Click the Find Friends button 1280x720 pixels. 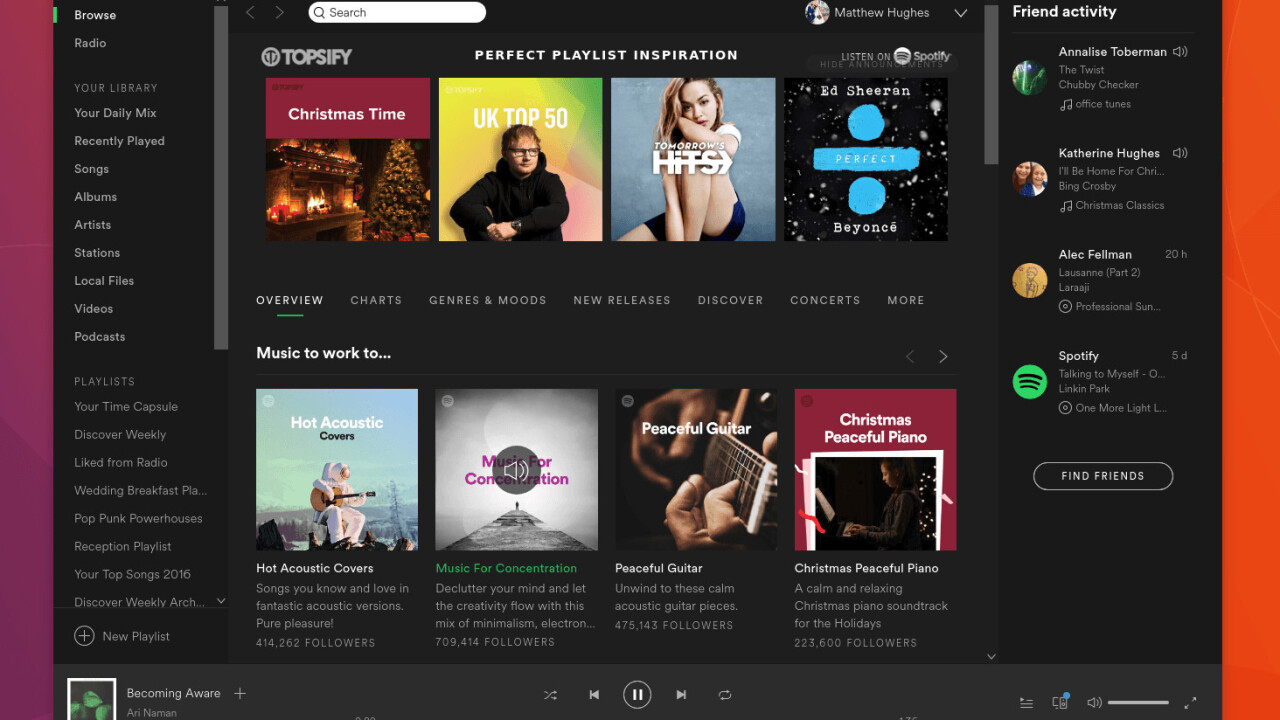point(1102,476)
